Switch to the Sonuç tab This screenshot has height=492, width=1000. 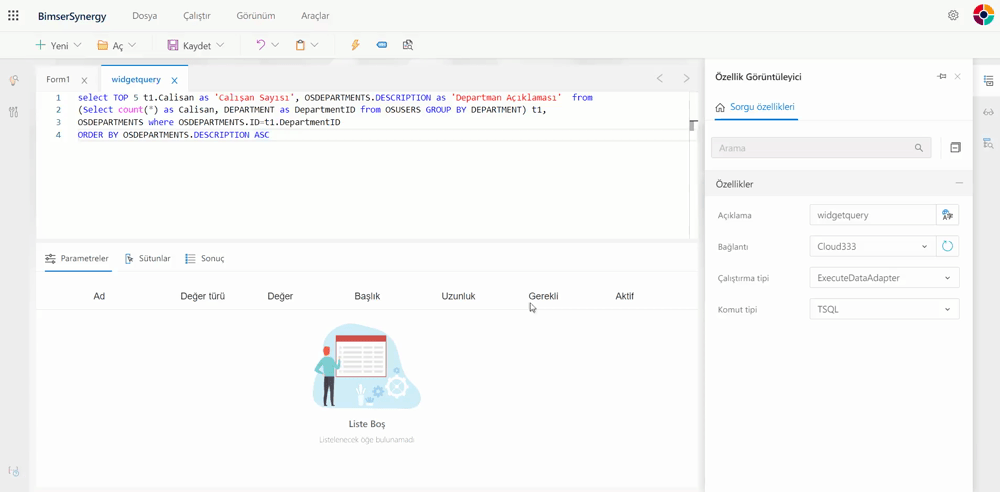[x=204, y=259]
